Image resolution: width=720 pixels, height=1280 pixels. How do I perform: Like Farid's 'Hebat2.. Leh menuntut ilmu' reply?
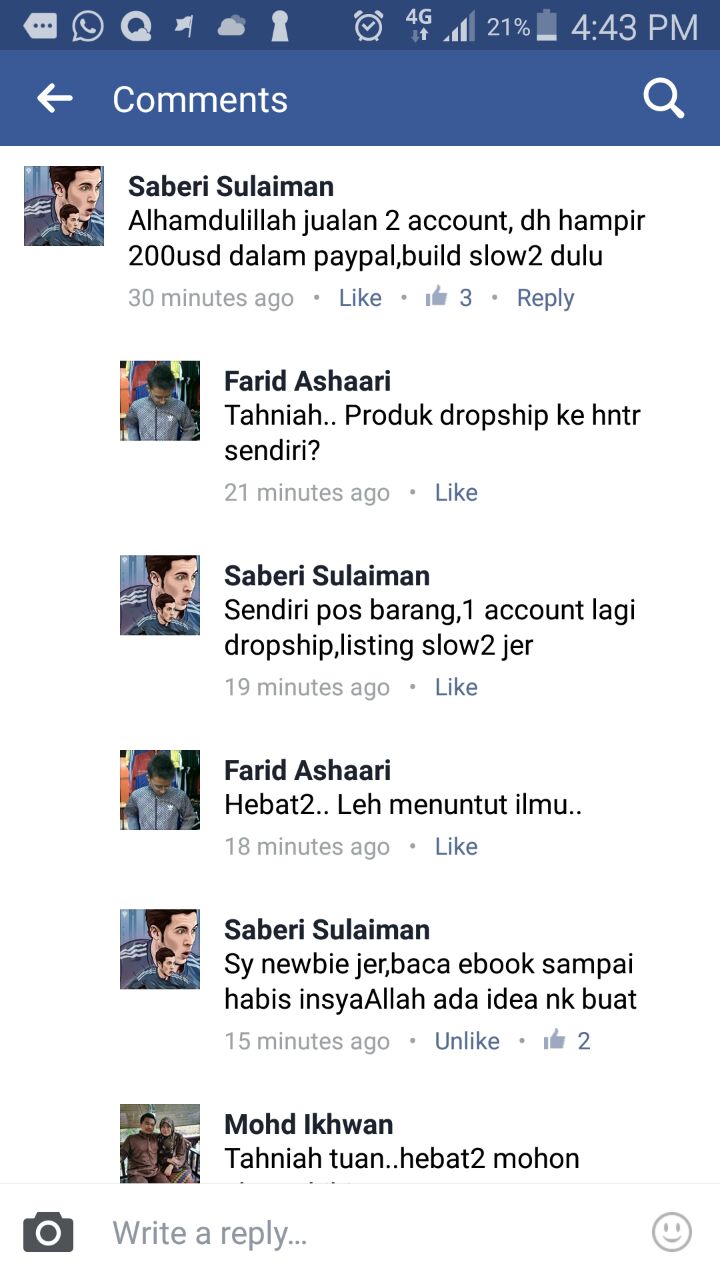[456, 847]
